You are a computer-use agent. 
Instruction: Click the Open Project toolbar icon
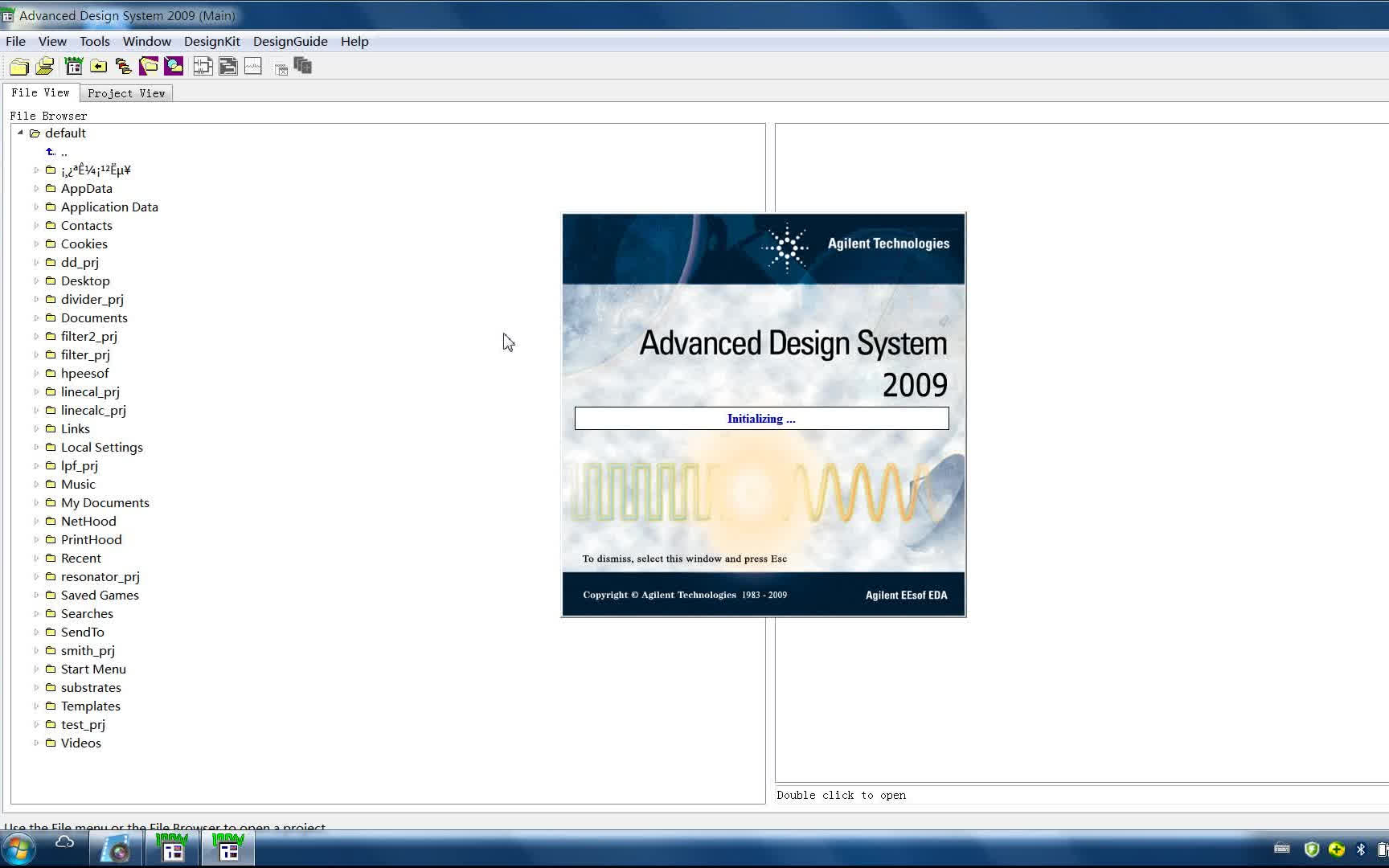click(x=45, y=67)
